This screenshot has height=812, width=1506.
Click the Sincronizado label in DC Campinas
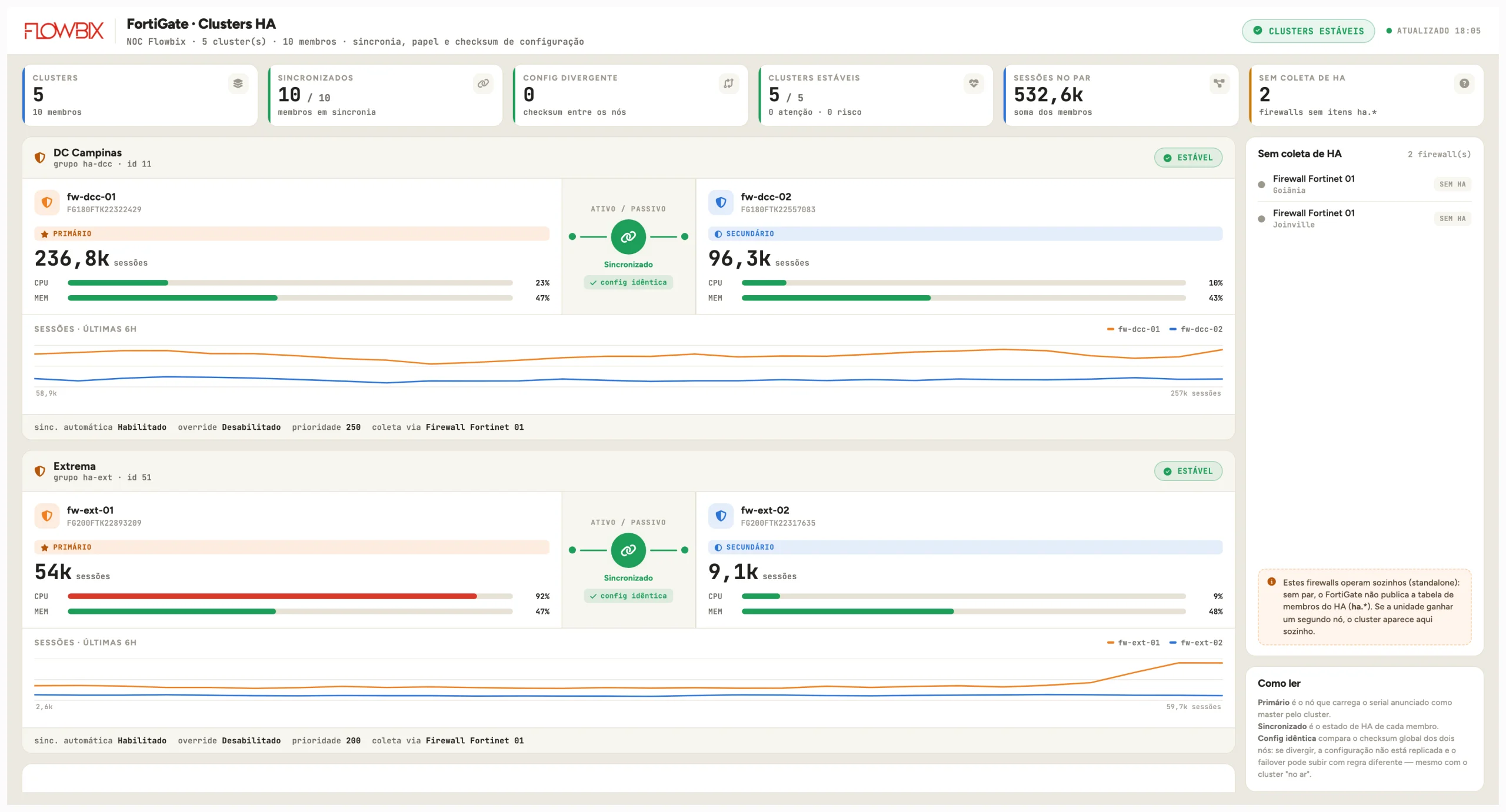point(628,265)
